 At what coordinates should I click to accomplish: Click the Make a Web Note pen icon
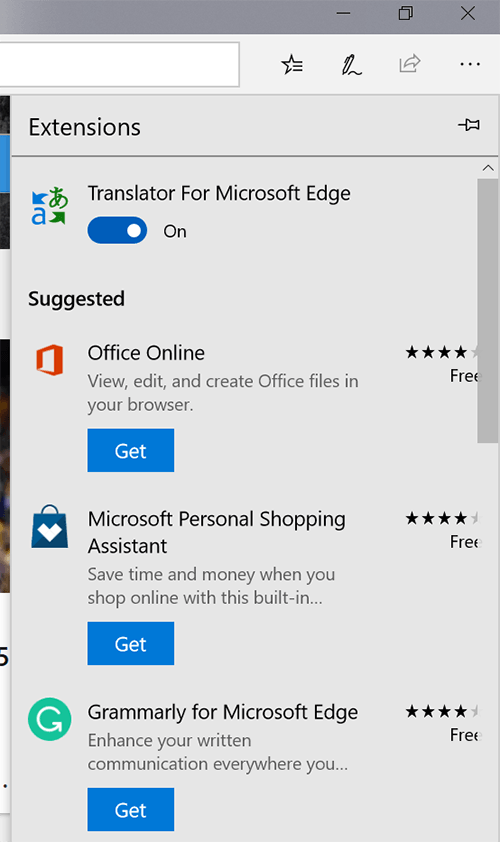(351, 65)
